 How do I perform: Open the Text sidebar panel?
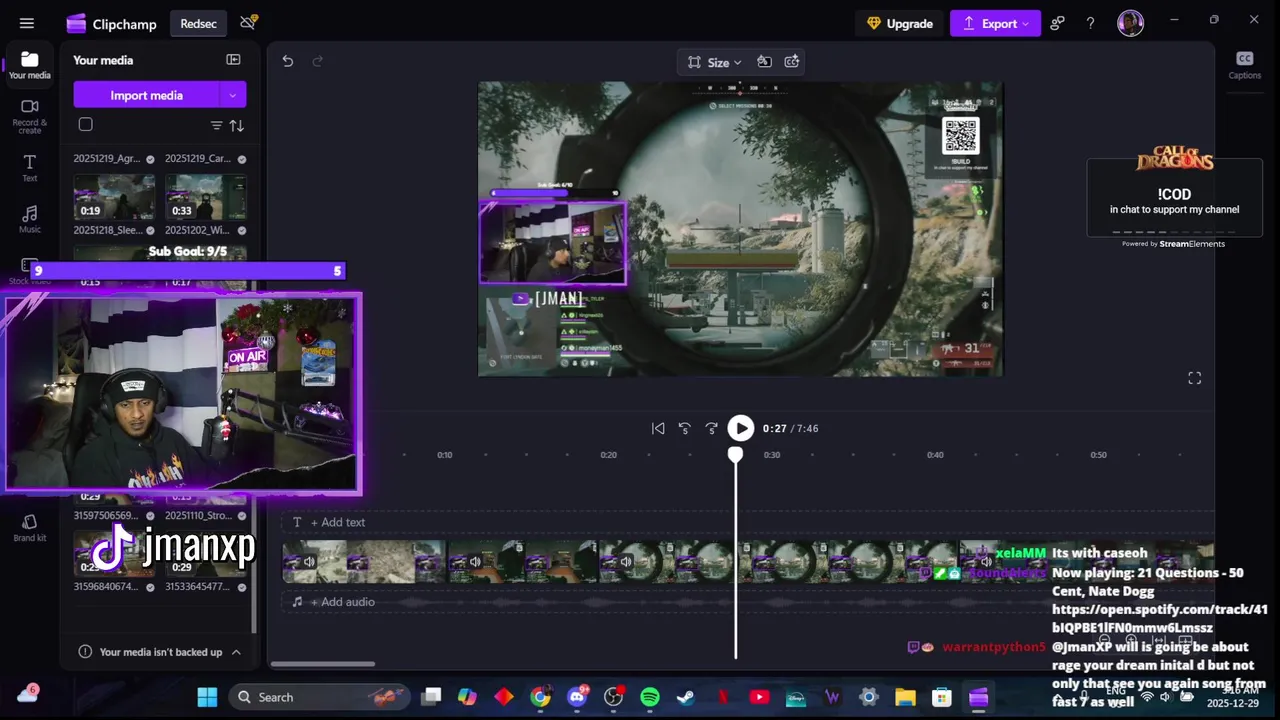pos(30,168)
